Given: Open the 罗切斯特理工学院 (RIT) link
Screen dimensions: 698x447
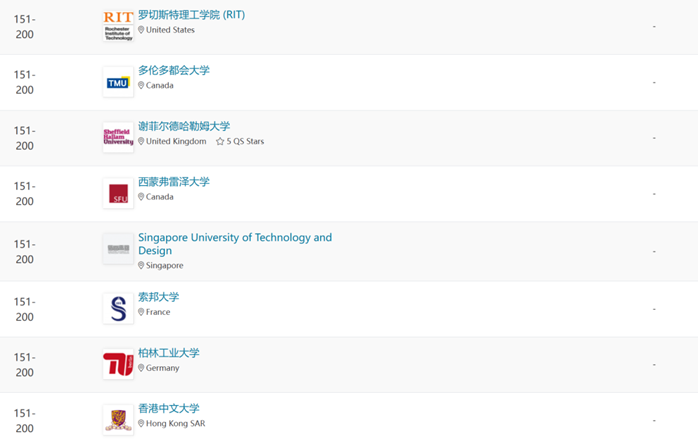Looking at the screenshot, I should pos(191,15).
